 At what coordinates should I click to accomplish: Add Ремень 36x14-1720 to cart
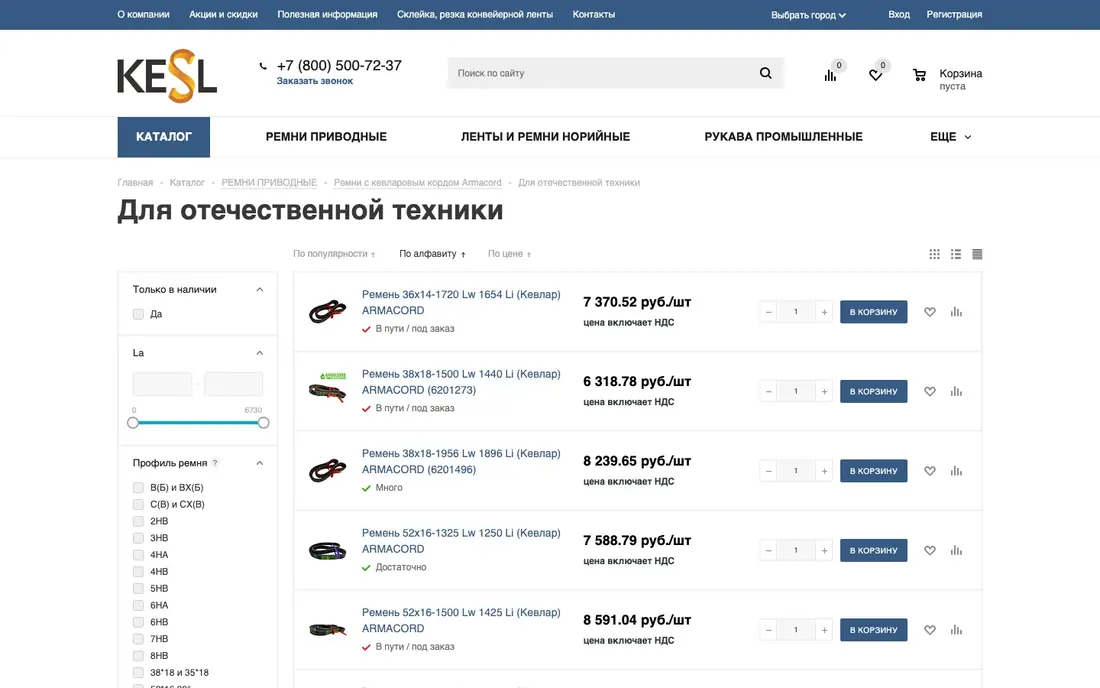[x=873, y=312]
